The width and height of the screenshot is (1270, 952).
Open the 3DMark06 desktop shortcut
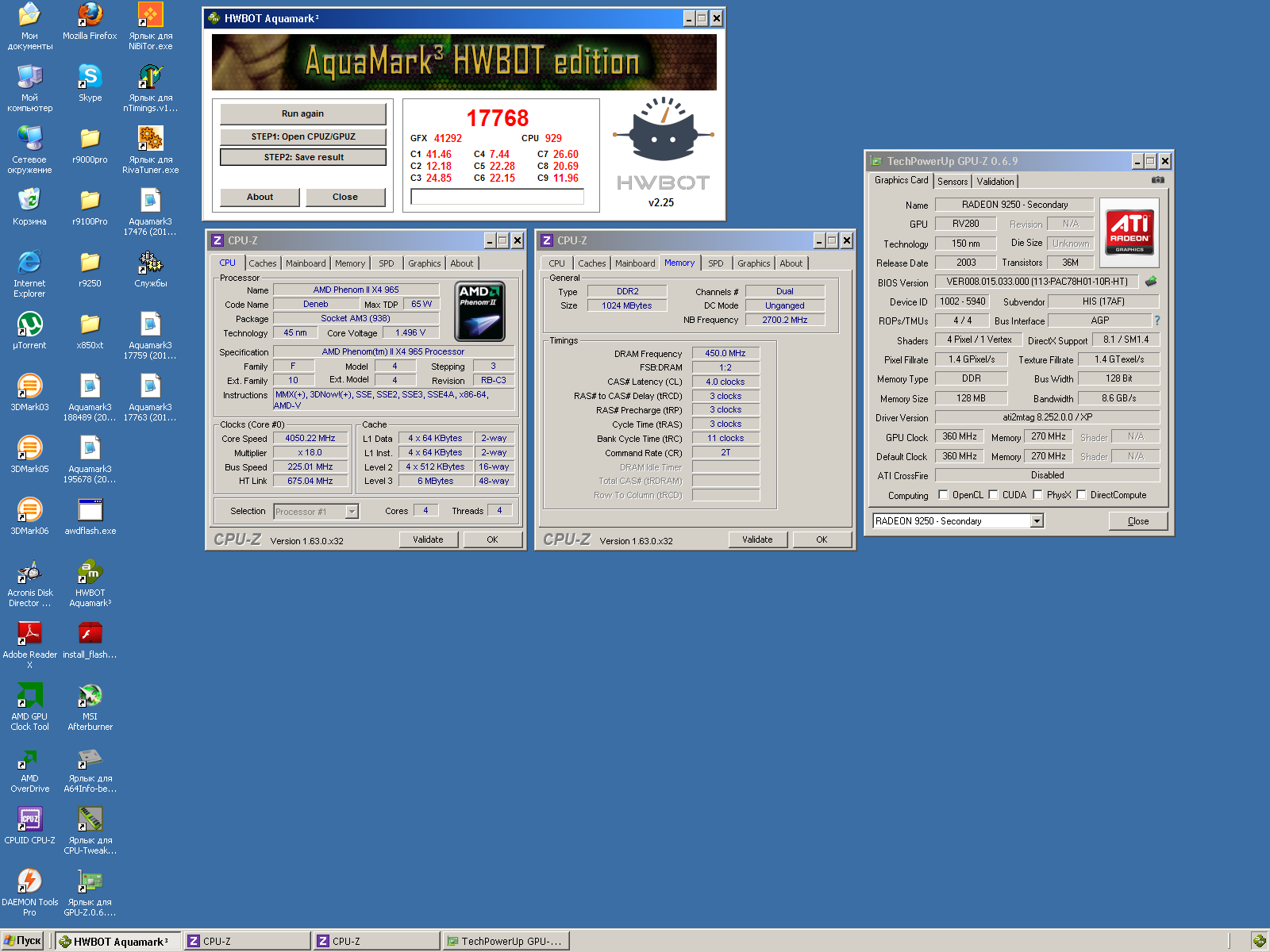[29, 516]
